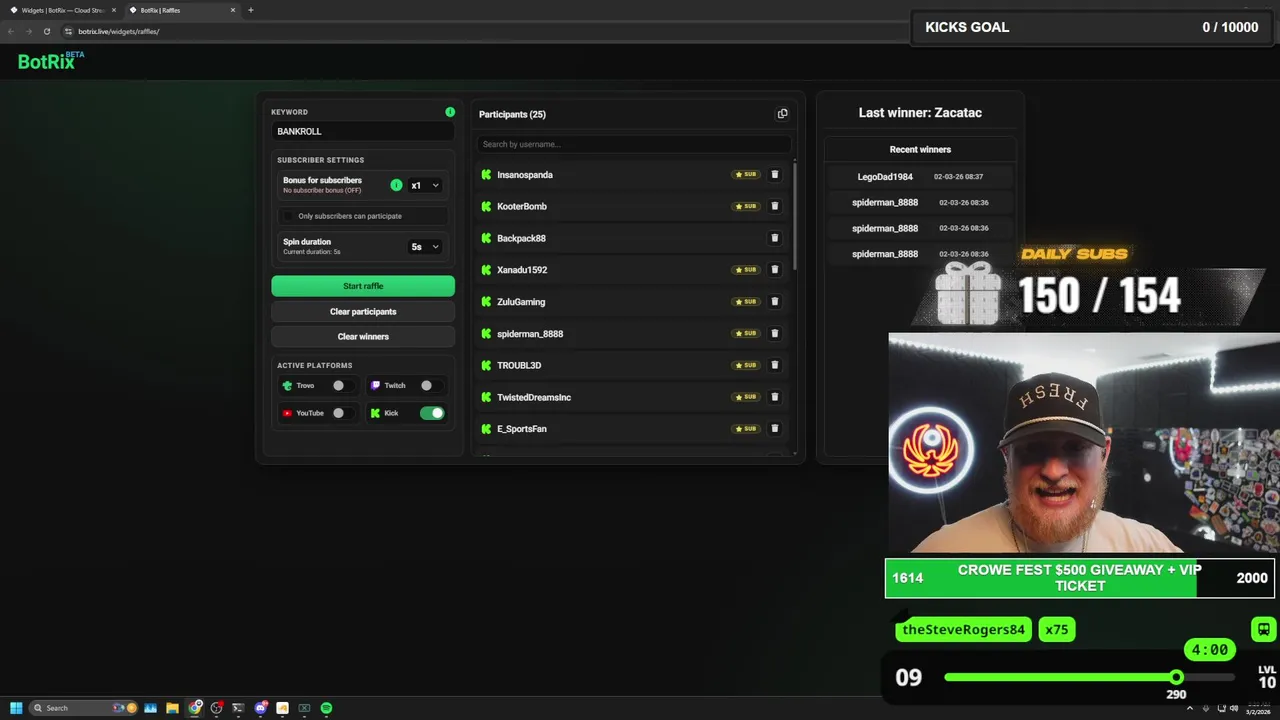Image resolution: width=1280 pixels, height=720 pixels.
Task: Open Windows Start menu
Action: point(16,708)
